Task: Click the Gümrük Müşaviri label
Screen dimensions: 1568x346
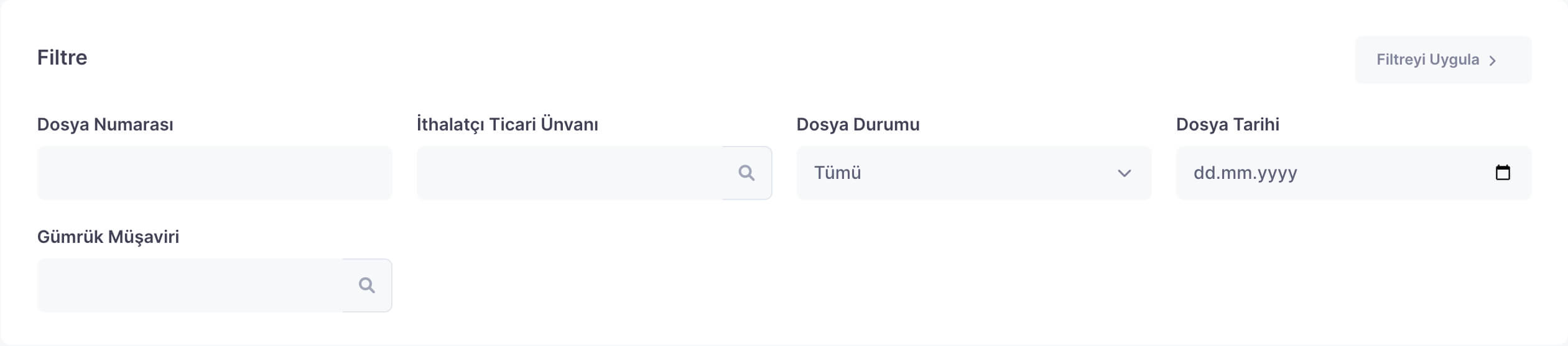Action: click(108, 237)
